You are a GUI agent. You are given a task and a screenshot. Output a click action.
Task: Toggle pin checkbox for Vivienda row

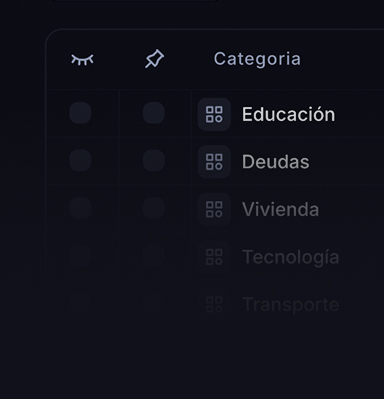[154, 208]
